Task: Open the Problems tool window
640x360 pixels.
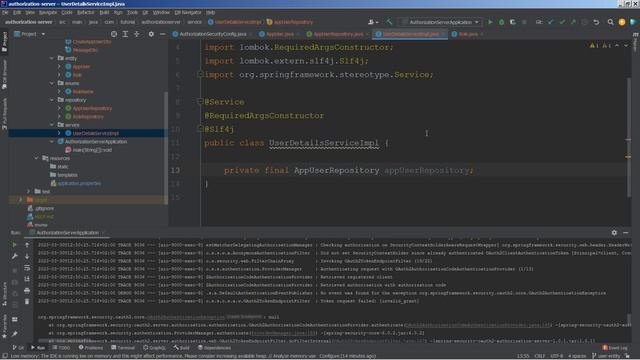Action: pyautogui.click(x=91, y=348)
